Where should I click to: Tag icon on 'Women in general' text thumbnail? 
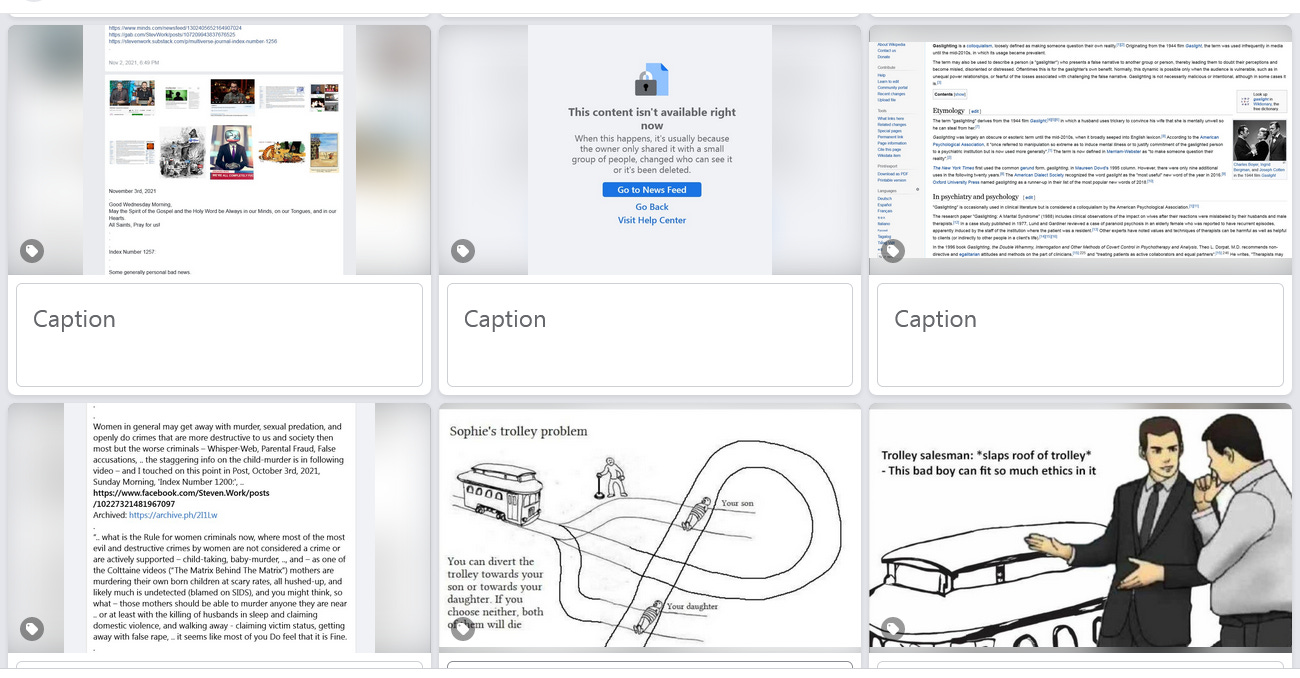[x=32, y=629]
